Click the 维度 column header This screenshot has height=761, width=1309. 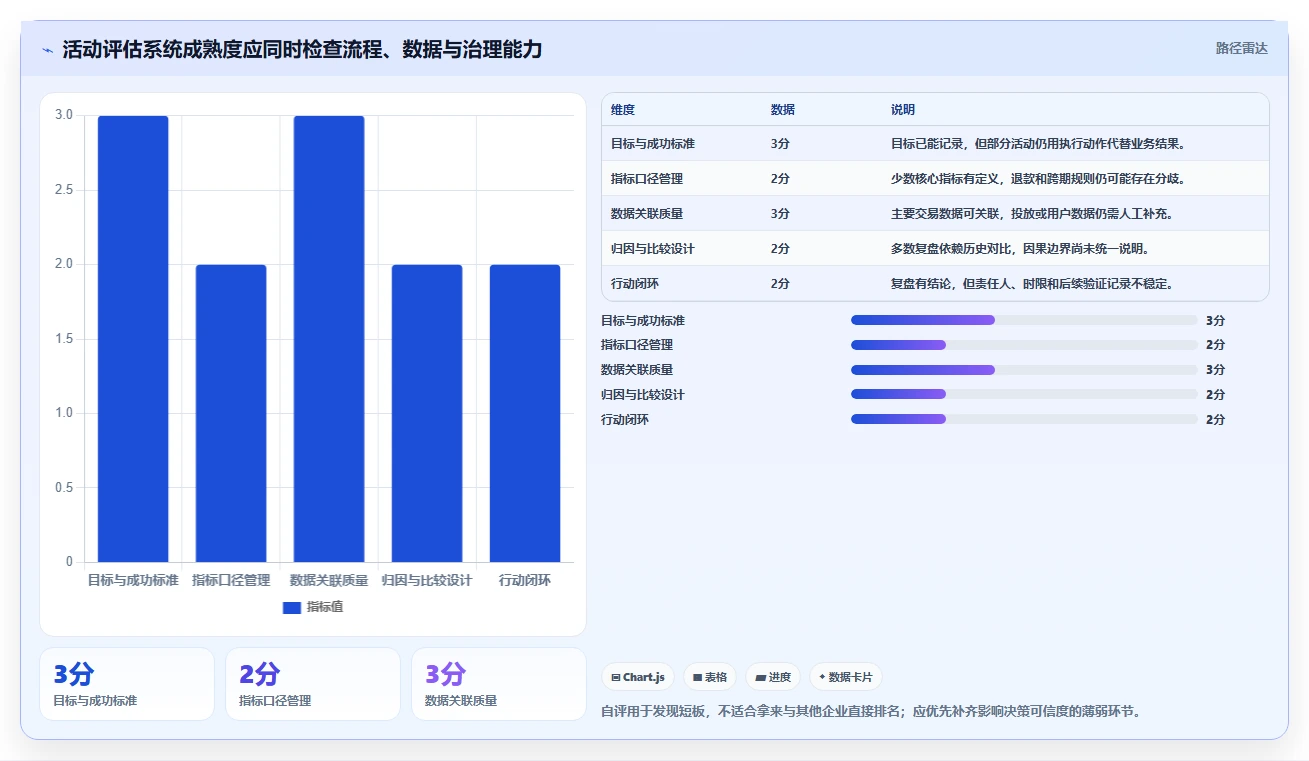[x=623, y=110]
